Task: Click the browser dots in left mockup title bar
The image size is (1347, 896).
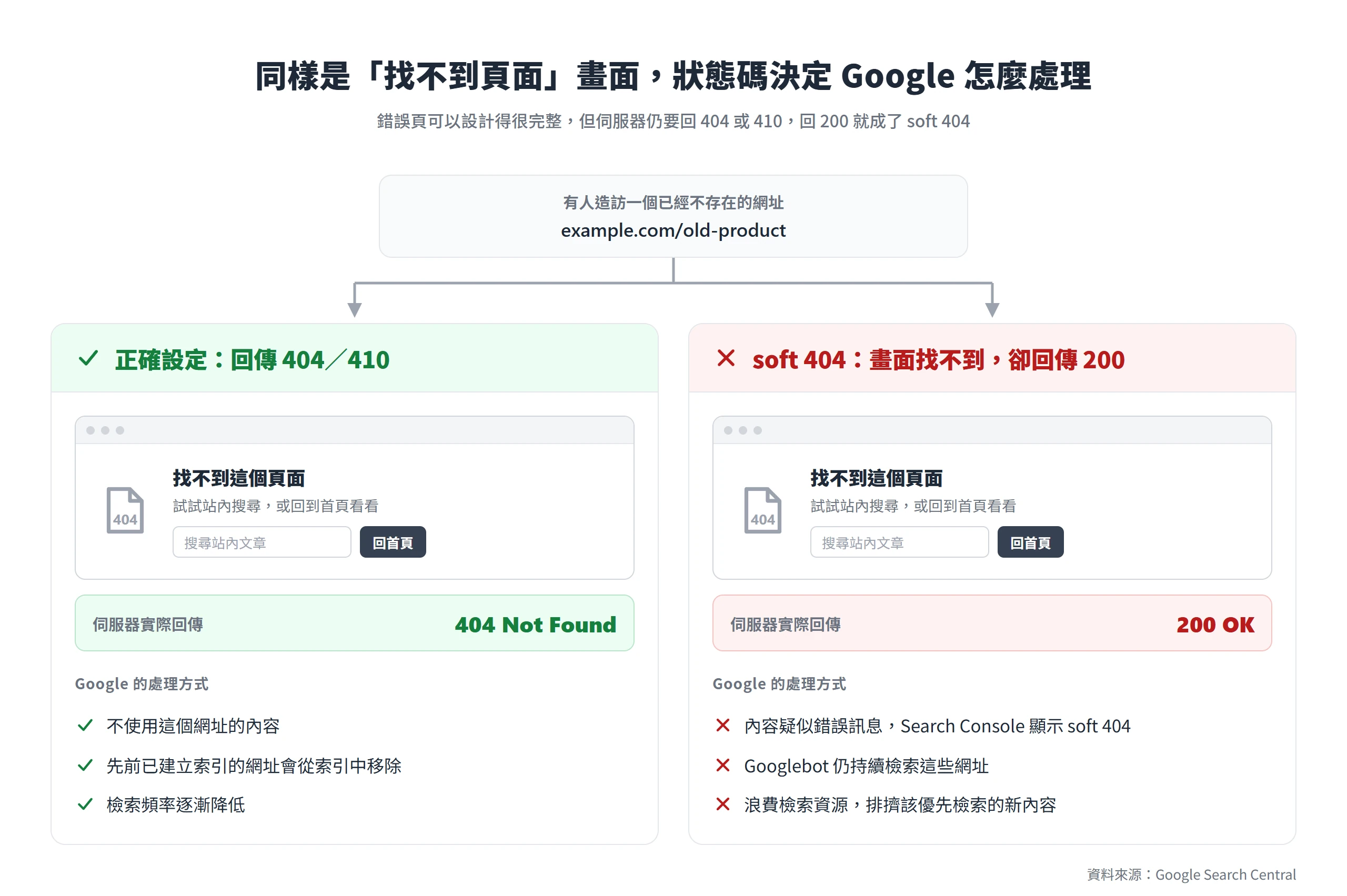Action: [105, 430]
